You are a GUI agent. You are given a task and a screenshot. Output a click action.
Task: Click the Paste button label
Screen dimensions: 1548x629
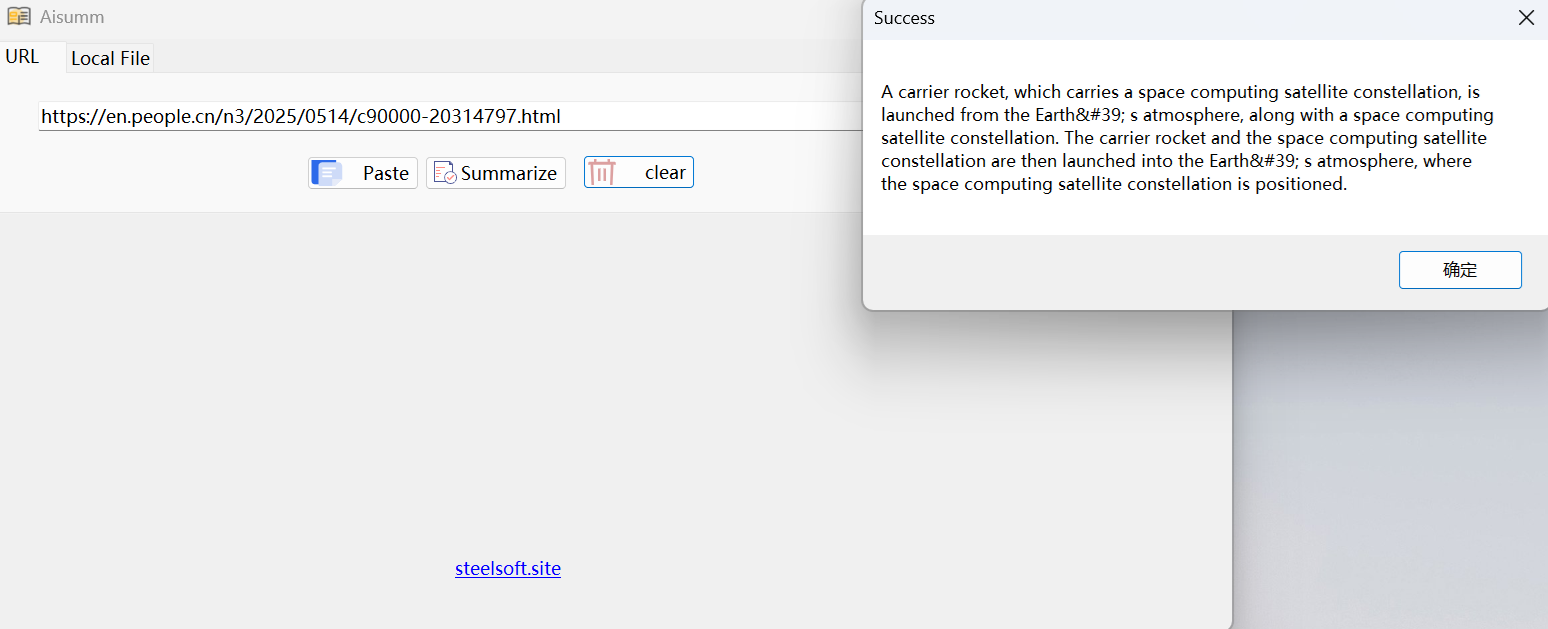point(386,173)
